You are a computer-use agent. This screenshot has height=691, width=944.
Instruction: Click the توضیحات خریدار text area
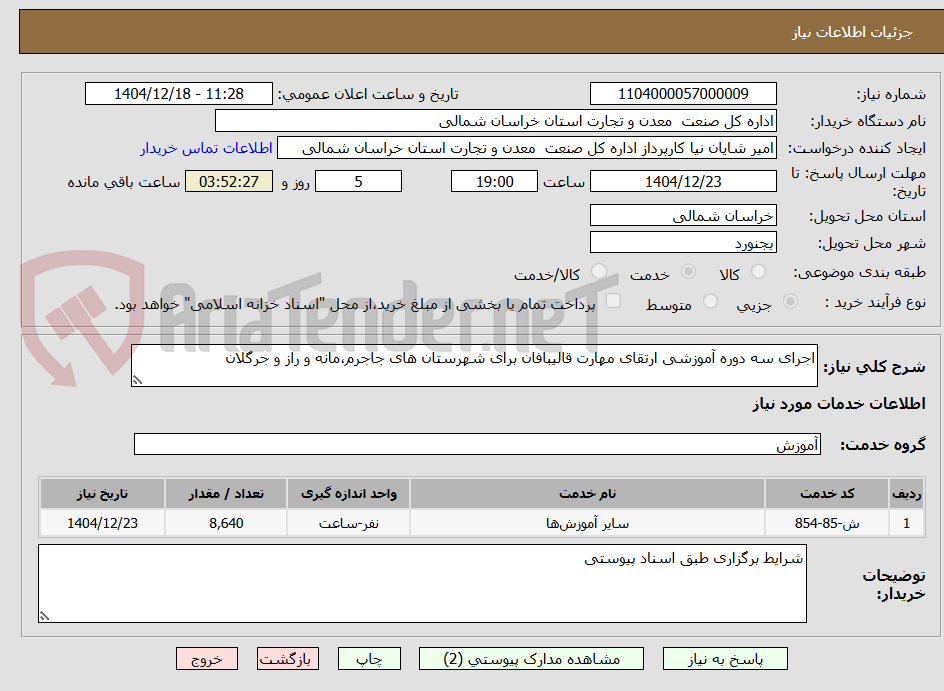click(x=423, y=583)
